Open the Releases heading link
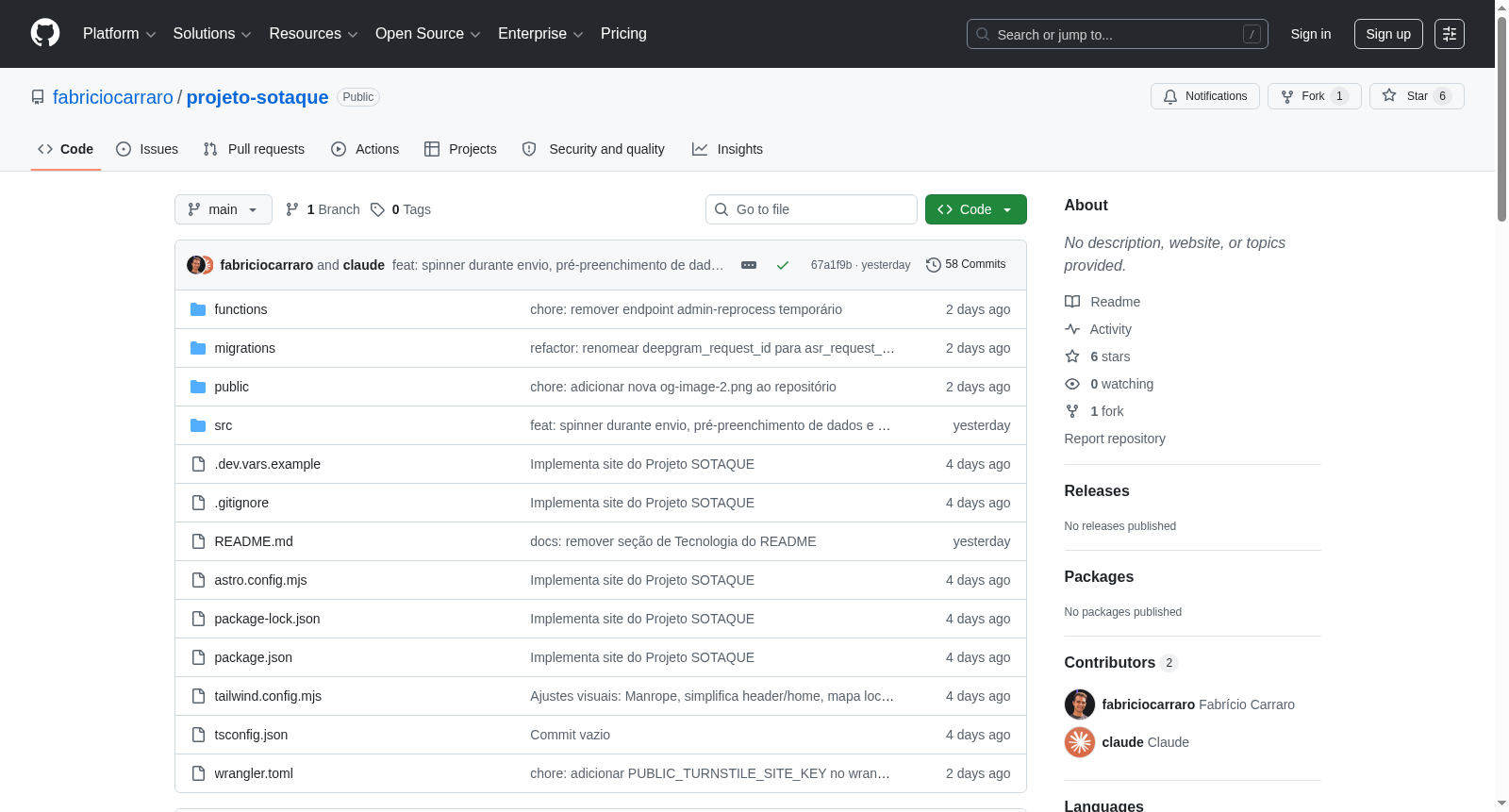The width and height of the screenshot is (1509, 812). click(x=1097, y=490)
